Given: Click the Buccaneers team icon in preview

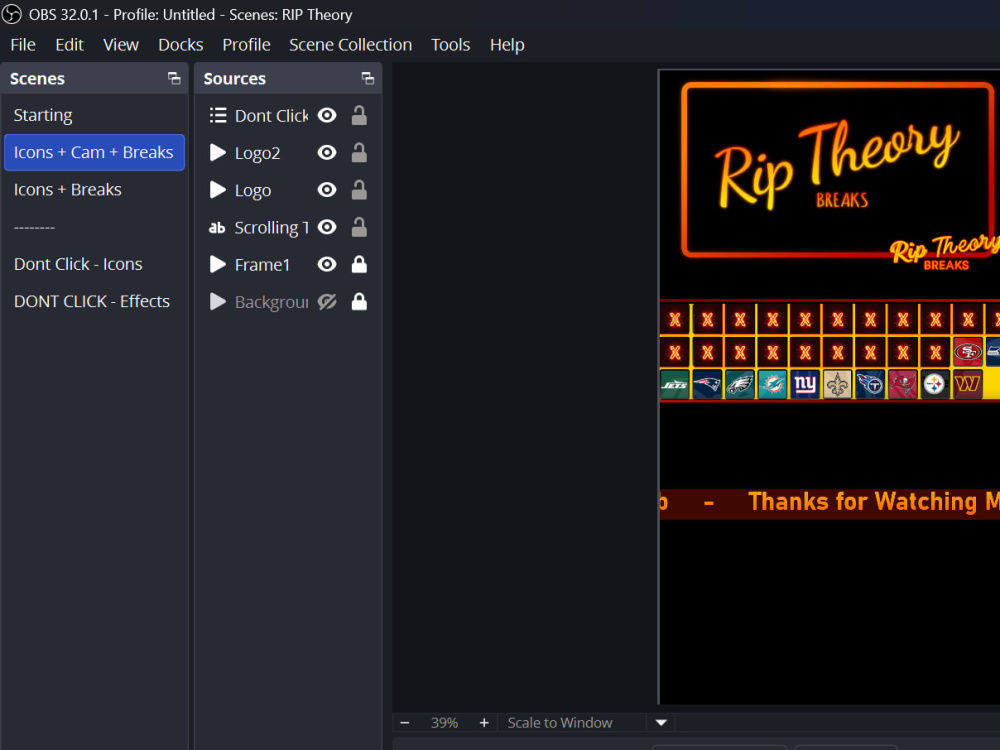Looking at the screenshot, I should (x=902, y=385).
